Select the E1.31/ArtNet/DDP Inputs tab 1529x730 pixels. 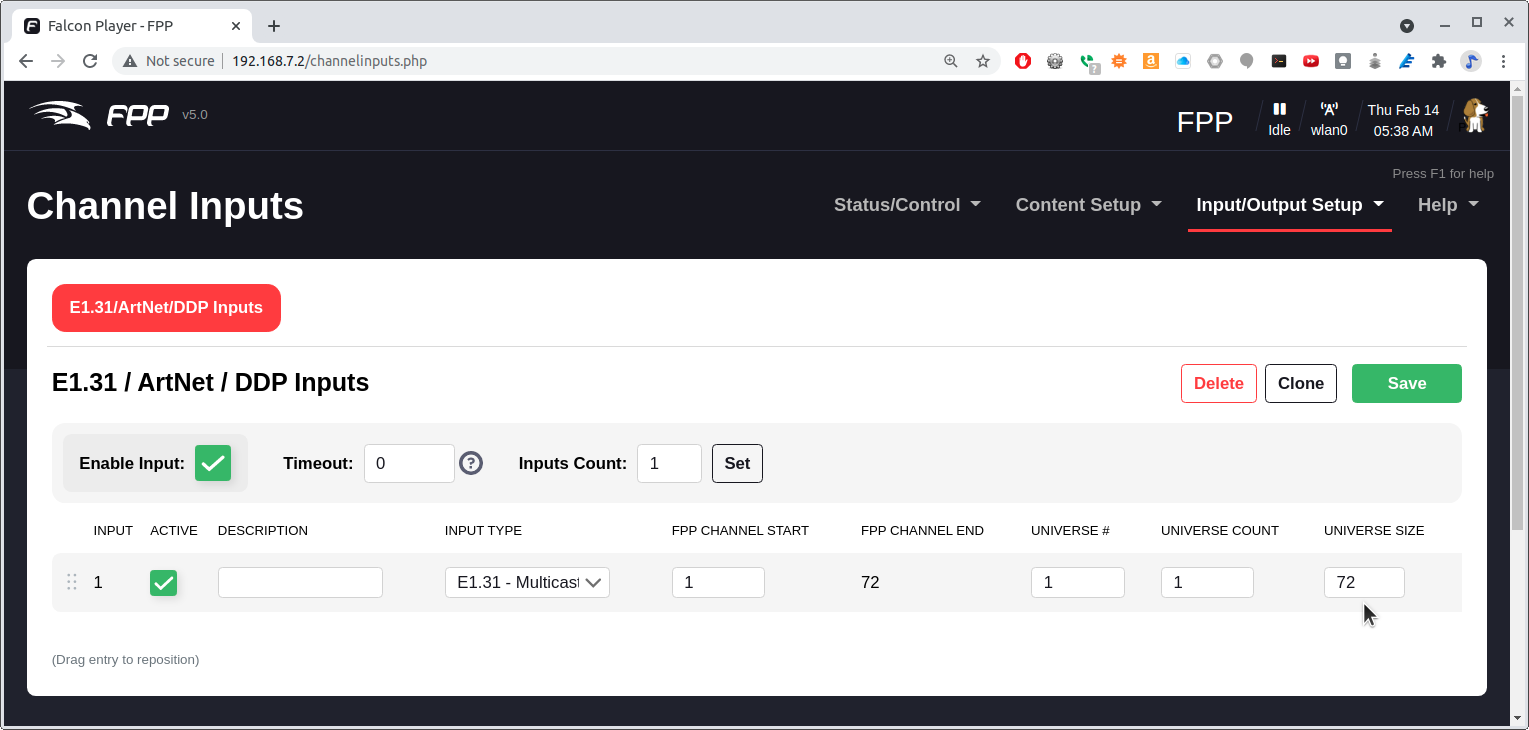[x=166, y=308]
